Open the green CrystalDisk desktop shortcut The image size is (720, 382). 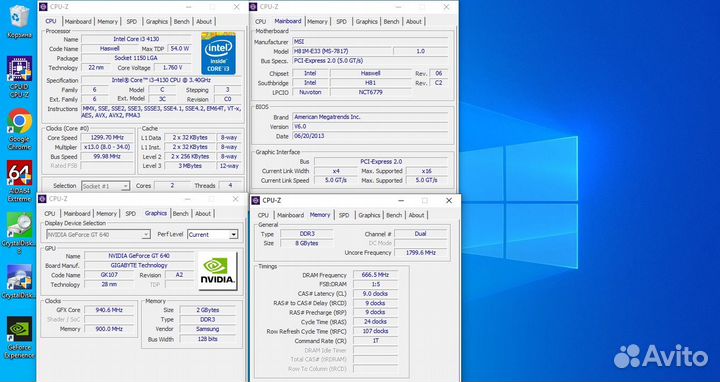click(19, 233)
